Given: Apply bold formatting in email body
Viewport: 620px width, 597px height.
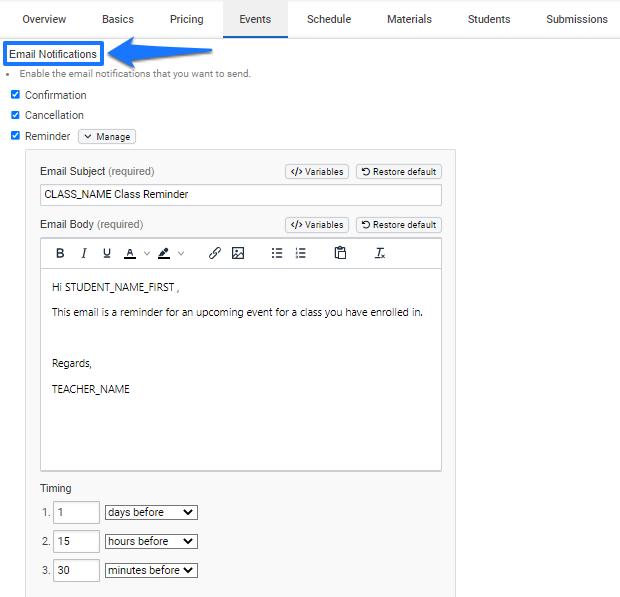Looking at the screenshot, I should [x=60, y=253].
